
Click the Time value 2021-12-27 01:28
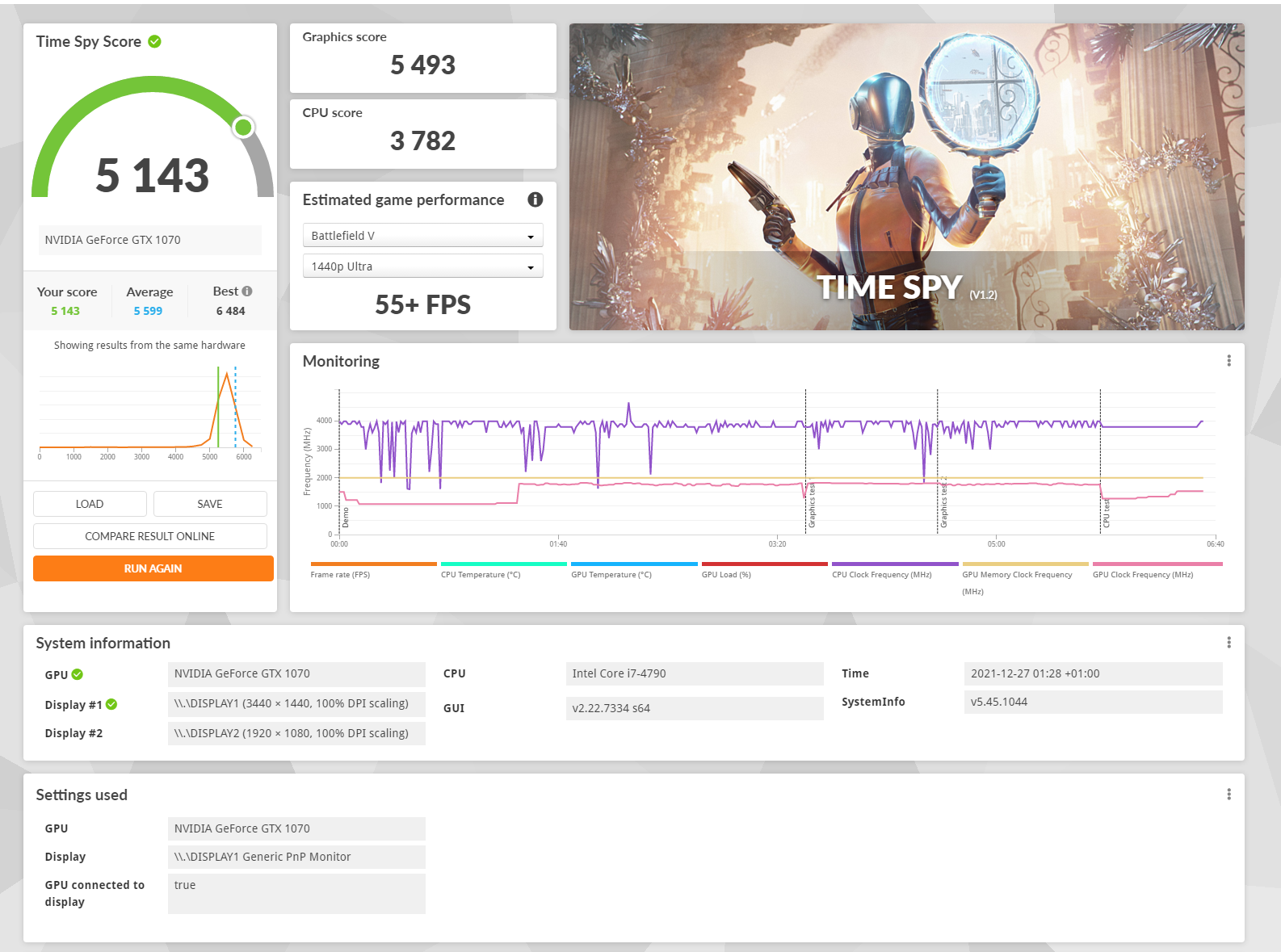1093,673
